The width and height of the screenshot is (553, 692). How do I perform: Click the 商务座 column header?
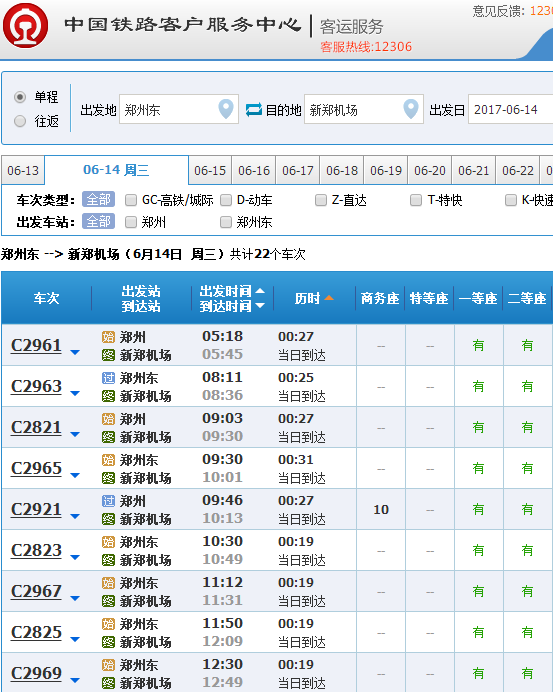(380, 298)
